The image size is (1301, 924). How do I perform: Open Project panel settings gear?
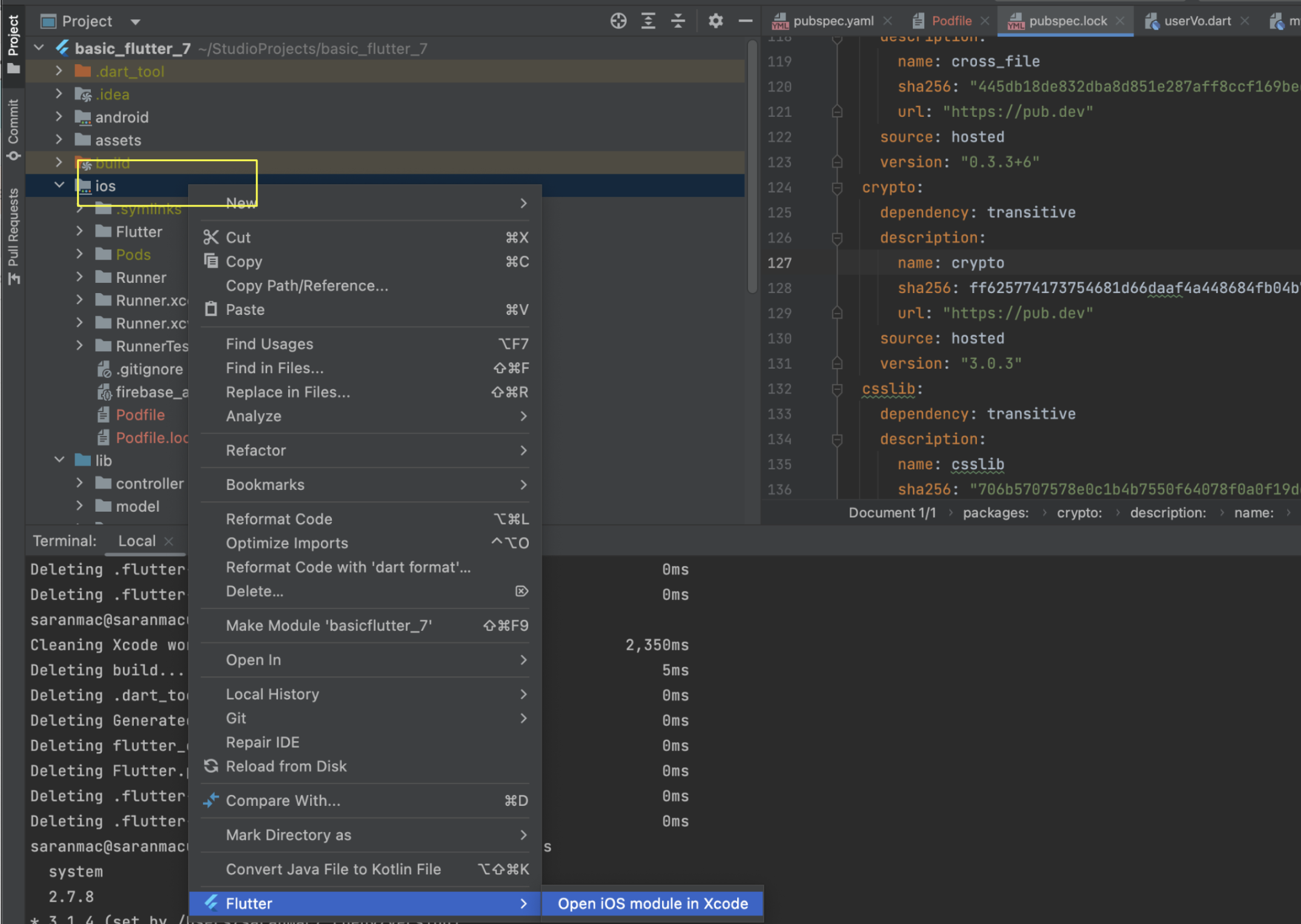click(x=715, y=21)
